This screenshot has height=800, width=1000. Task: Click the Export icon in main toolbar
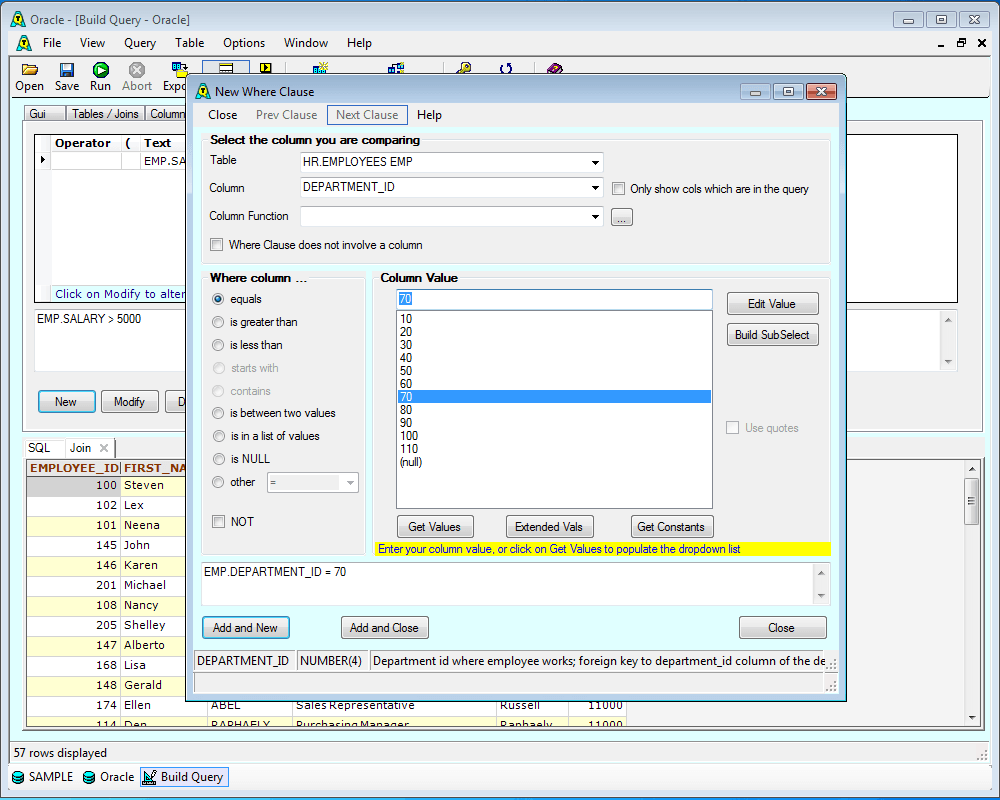click(179, 70)
